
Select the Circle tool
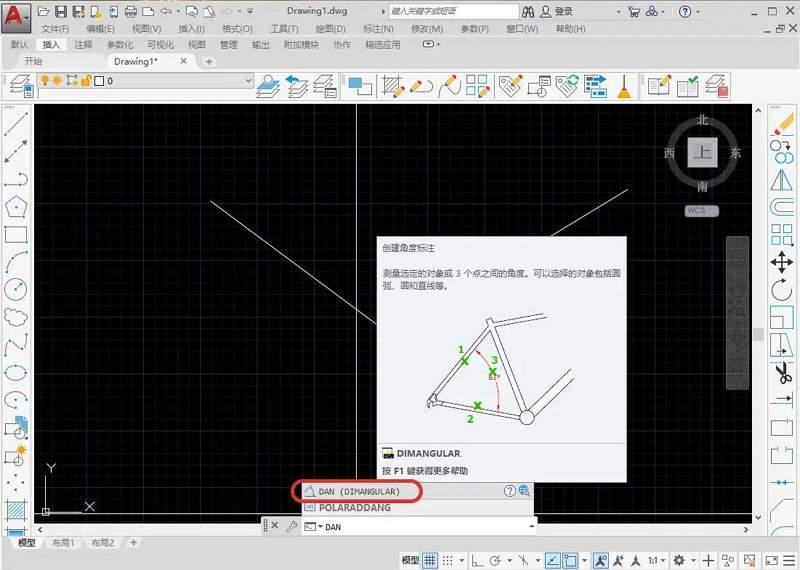16,289
